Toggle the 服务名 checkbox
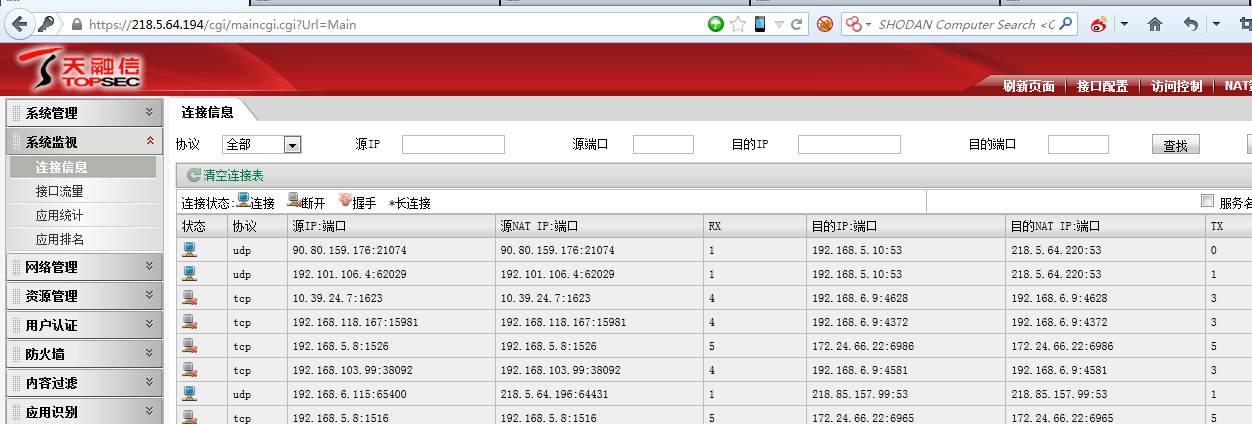Viewport: 1252px width, 424px height. (1207, 200)
